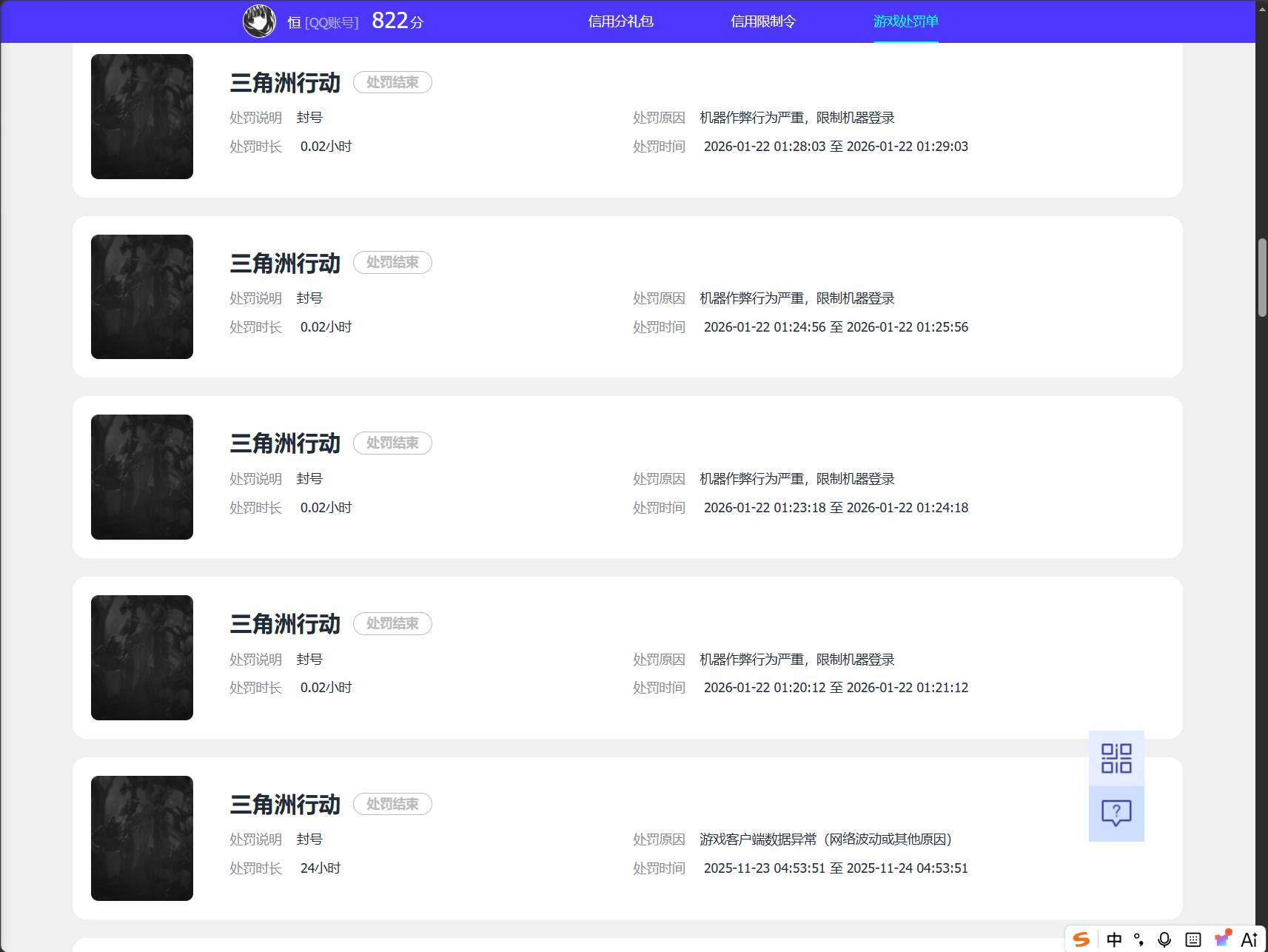Viewport: 1268px width, 952px height.
Task: Click 处罚结束 badge on 01:28:03 record
Action: click(392, 82)
